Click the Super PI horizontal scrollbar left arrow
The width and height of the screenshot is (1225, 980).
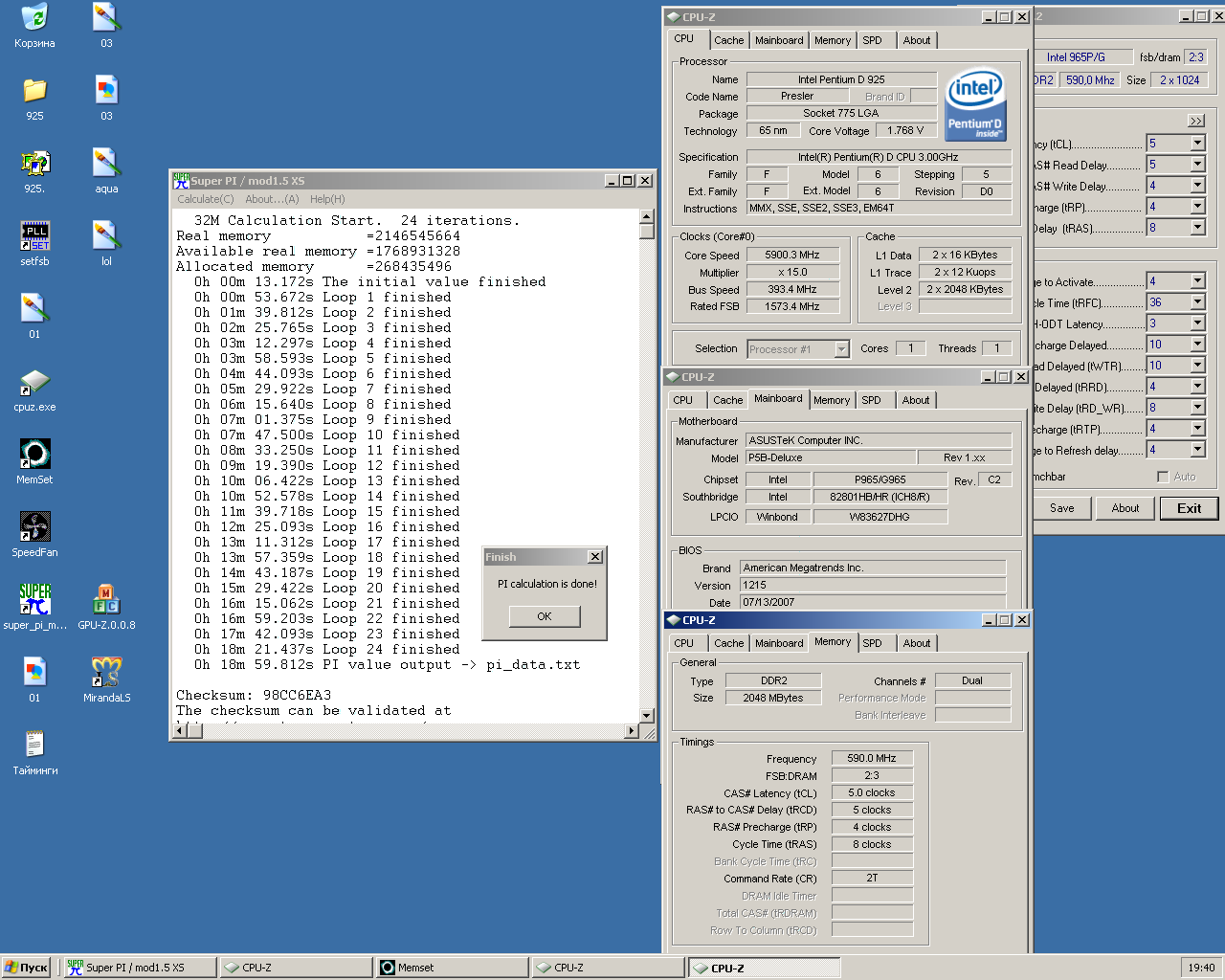(179, 731)
